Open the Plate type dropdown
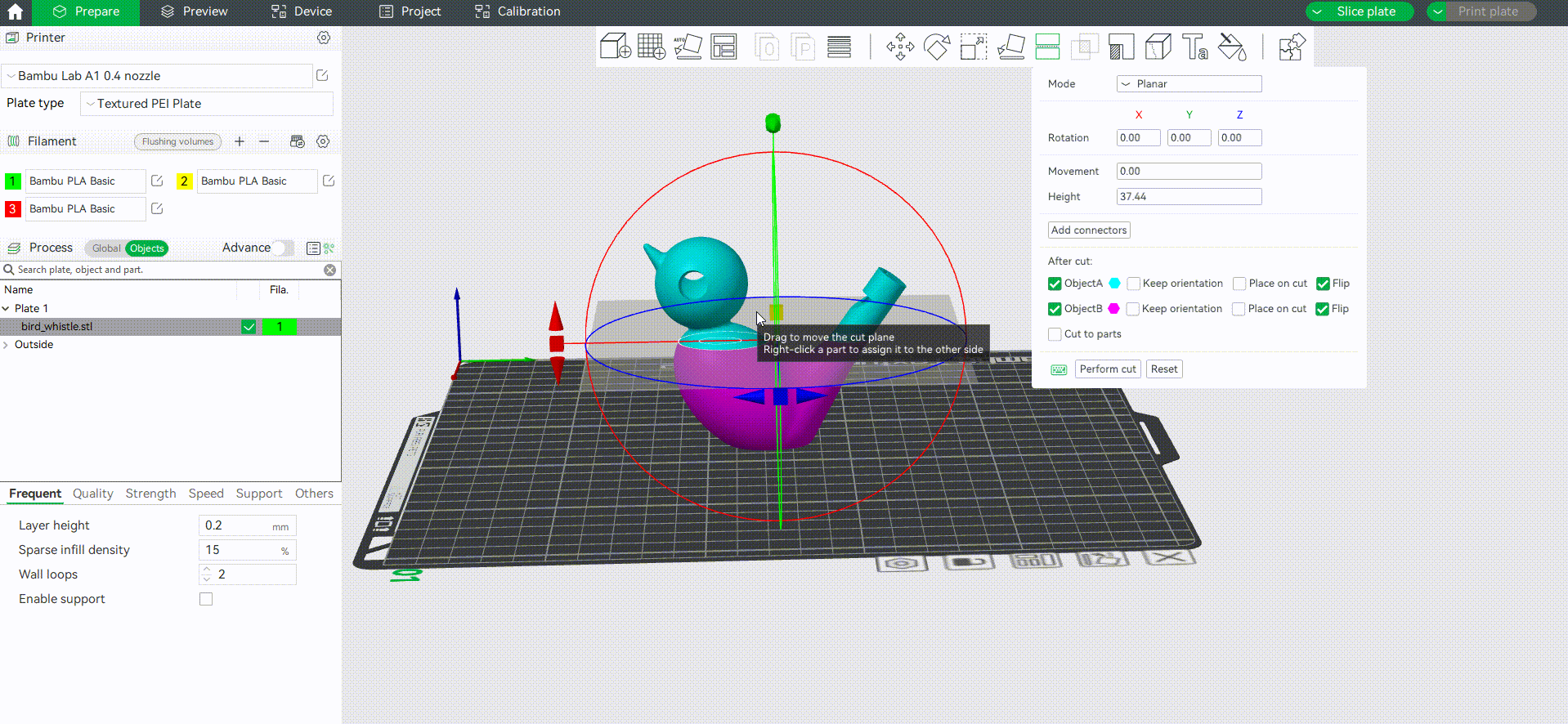 (207, 104)
